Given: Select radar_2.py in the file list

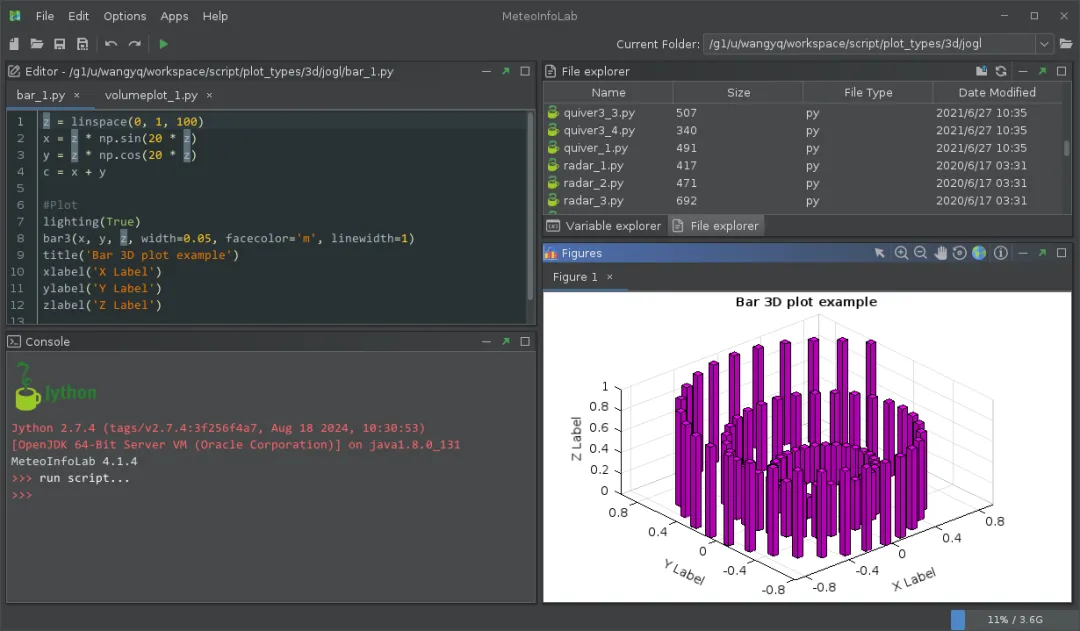Looking at the screenshot, I should pyautogui.click(x=593, y=183).
